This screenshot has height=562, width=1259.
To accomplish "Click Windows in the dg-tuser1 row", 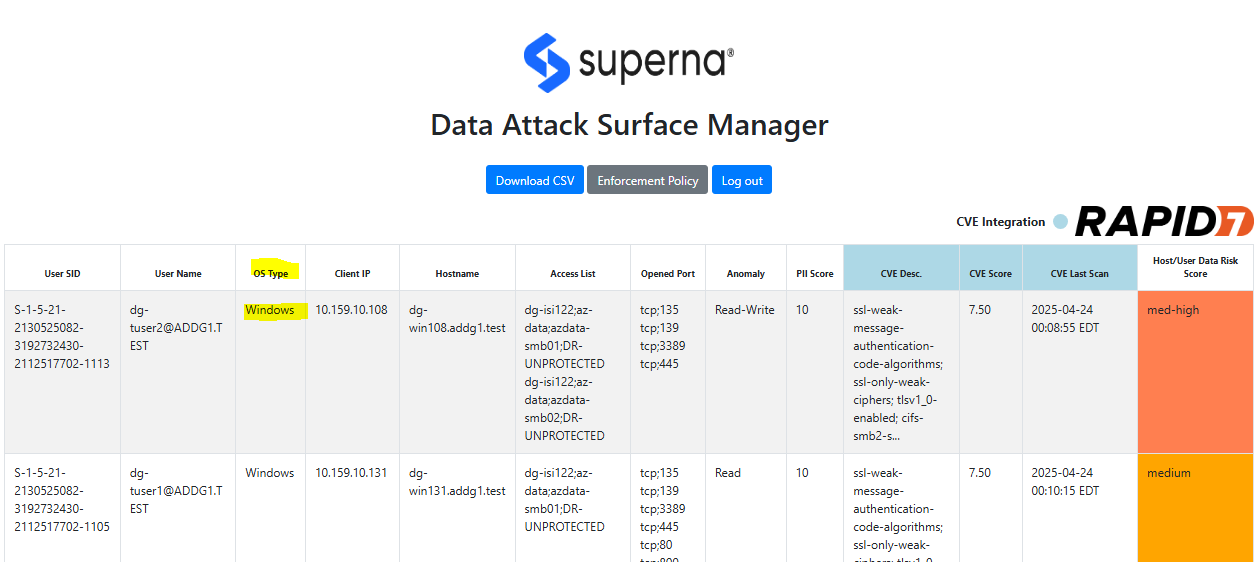I will [270, 473].
